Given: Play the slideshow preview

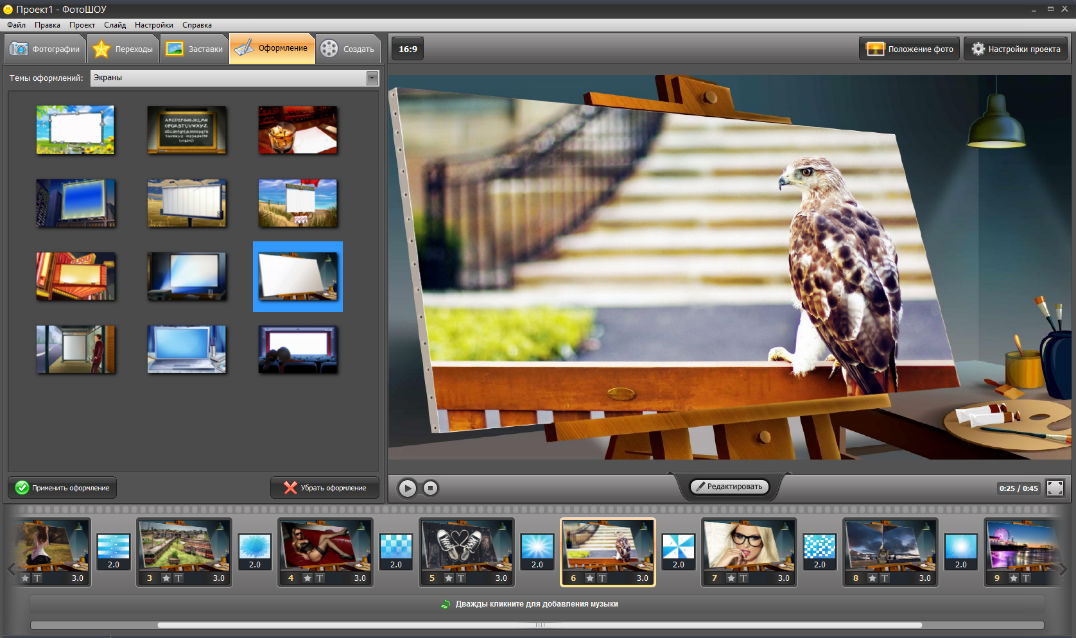Looking at the screenshot, I should pyautogui.click(x=407, y=488).
